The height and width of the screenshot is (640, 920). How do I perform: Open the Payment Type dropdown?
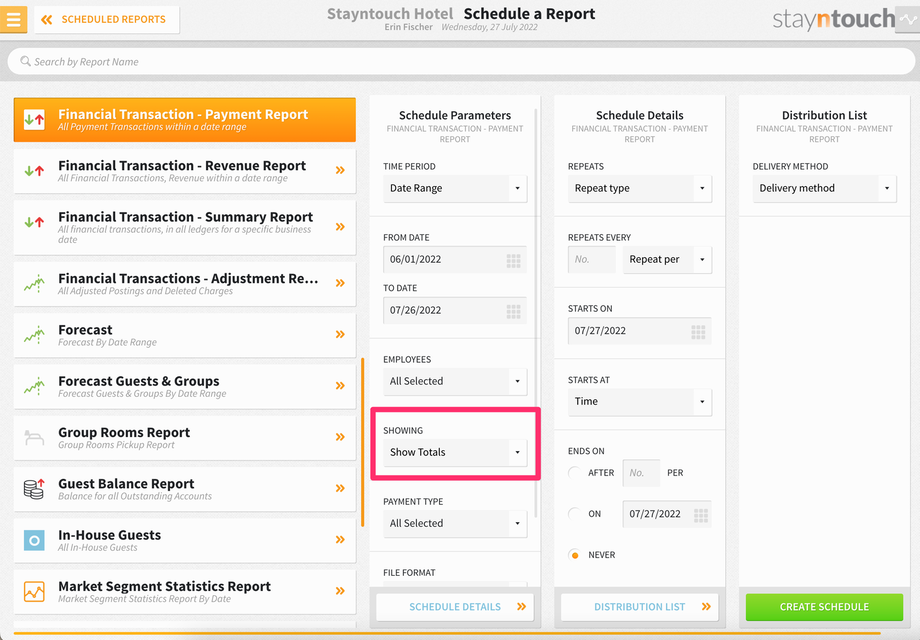click(455, 523)
